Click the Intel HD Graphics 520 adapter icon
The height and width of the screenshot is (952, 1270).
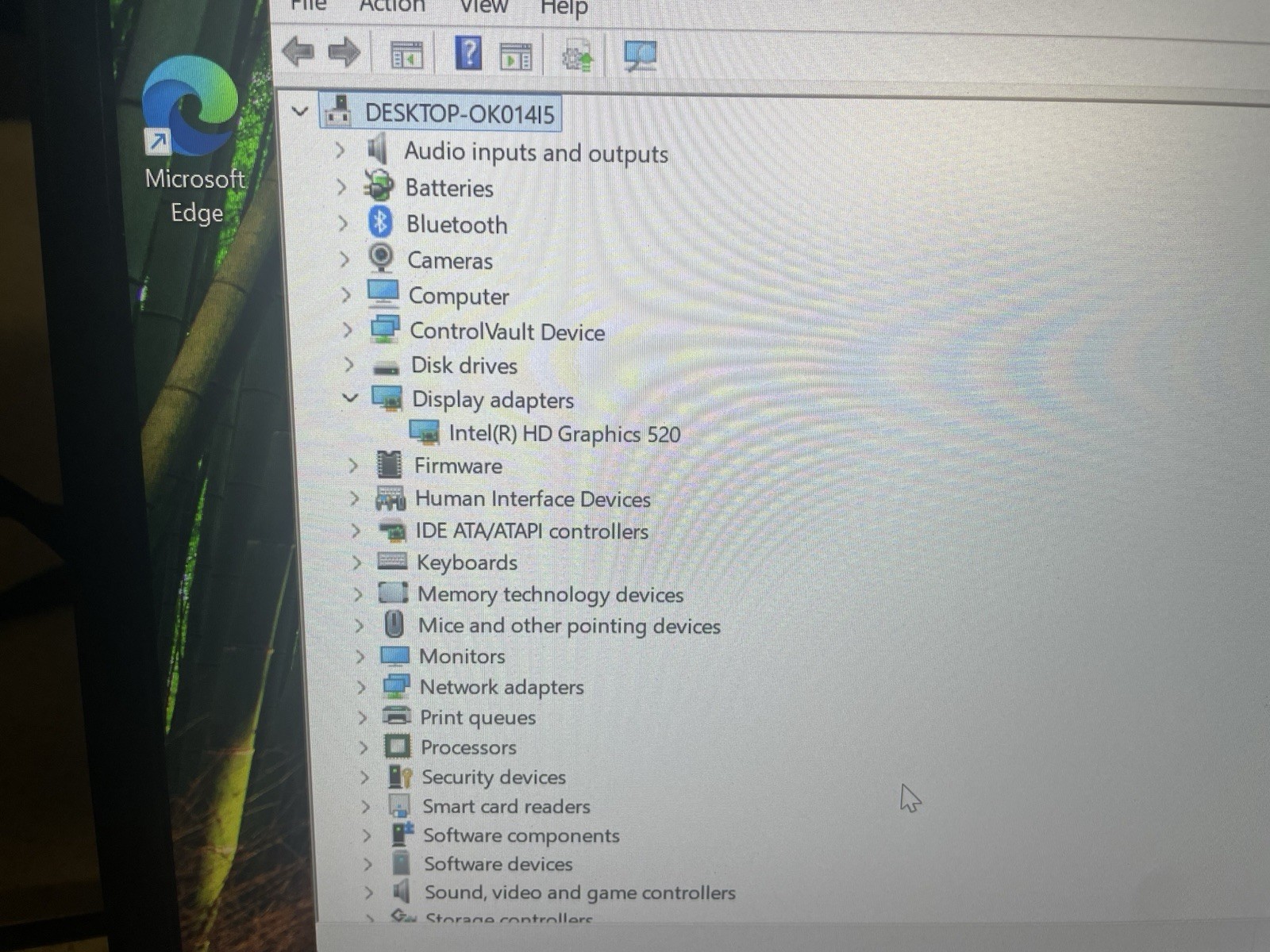coord(425,432)
